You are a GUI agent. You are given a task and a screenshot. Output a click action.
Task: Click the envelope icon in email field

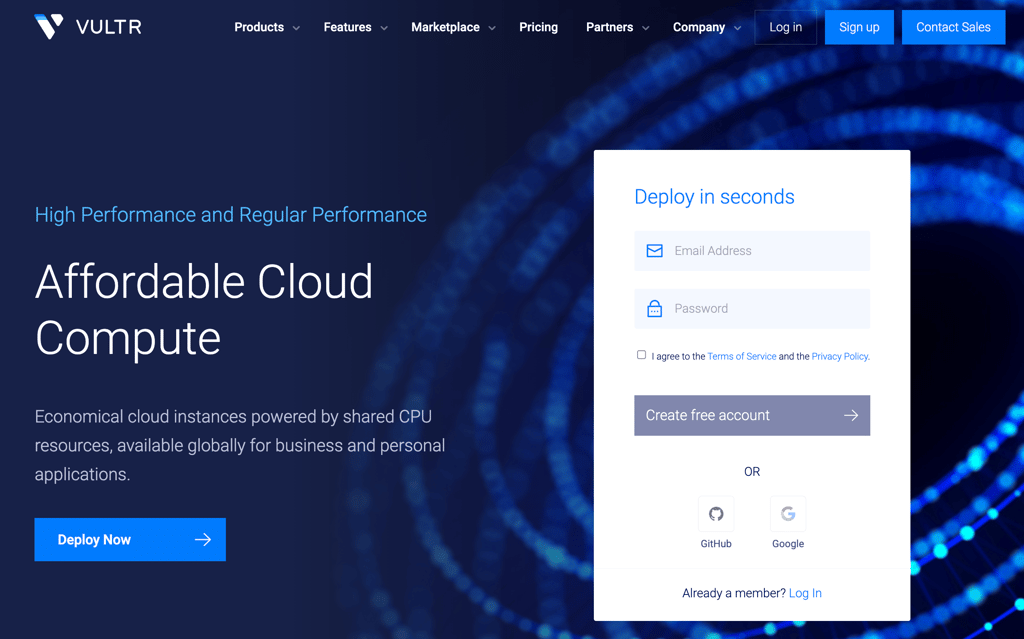tap(654, 251)
